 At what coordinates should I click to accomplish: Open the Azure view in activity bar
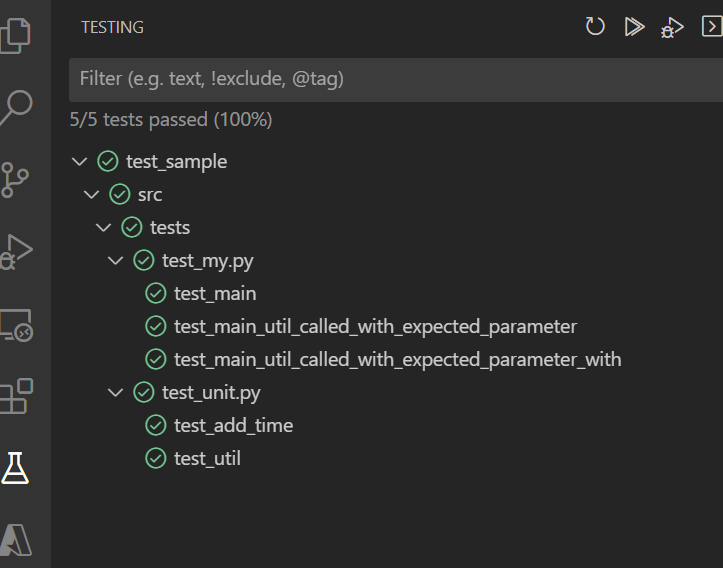[x=16, y=539]
